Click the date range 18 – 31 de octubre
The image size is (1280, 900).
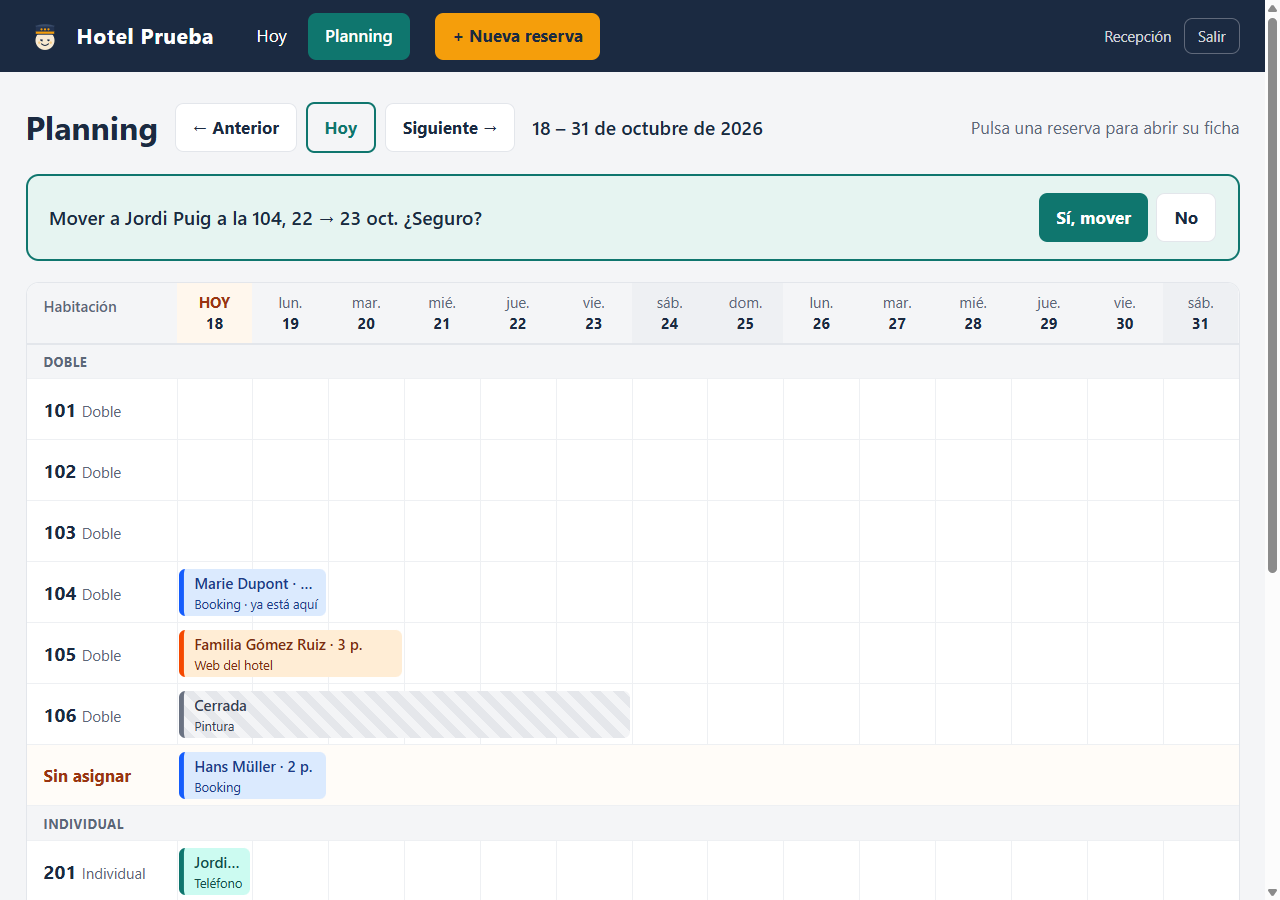coord(647,128)
